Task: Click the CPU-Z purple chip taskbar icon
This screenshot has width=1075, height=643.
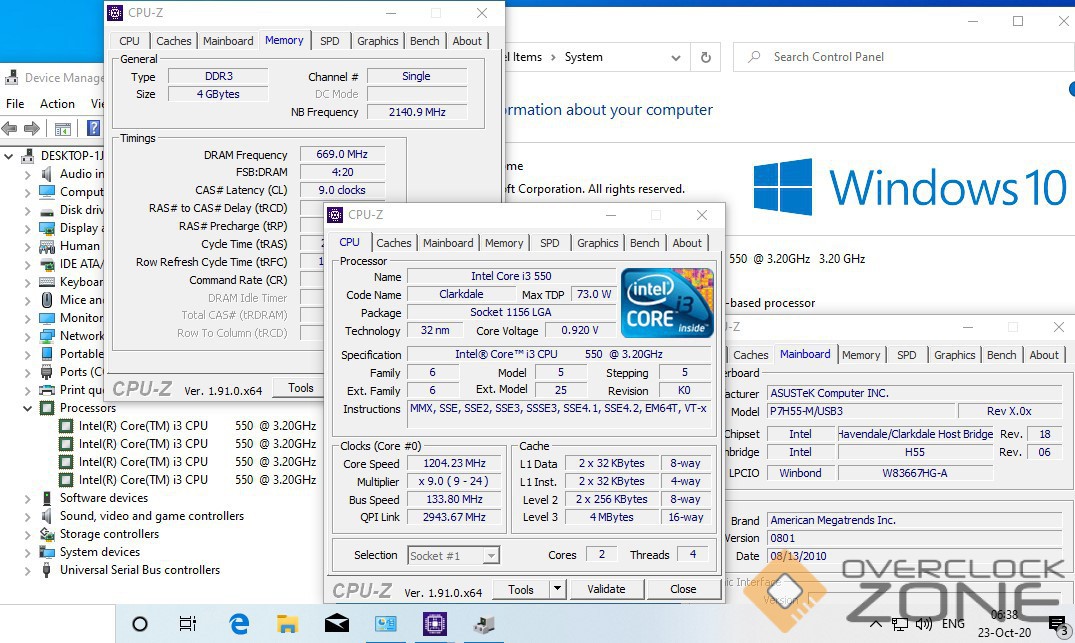Action: 435,624
